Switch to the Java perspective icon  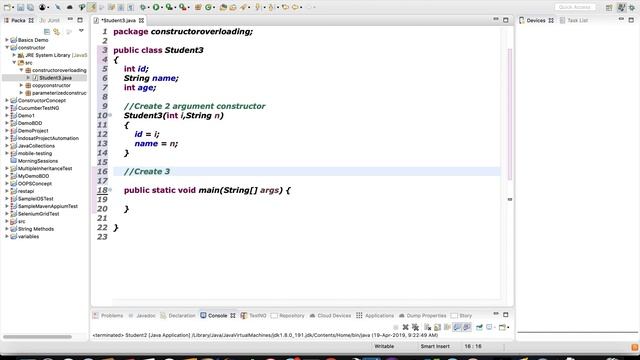coord(621,8)
